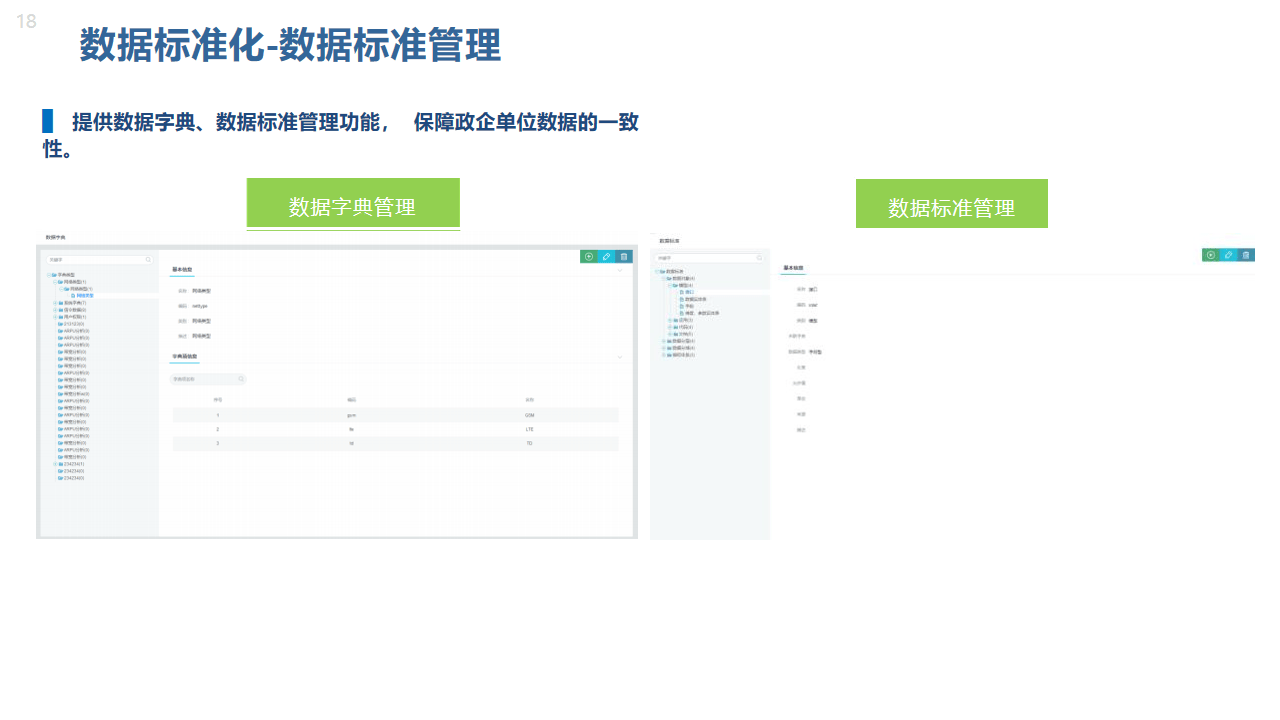Collapse the 数据标准 root tree node
This screenshot has height=720, width=1280.
pos(656,271)
